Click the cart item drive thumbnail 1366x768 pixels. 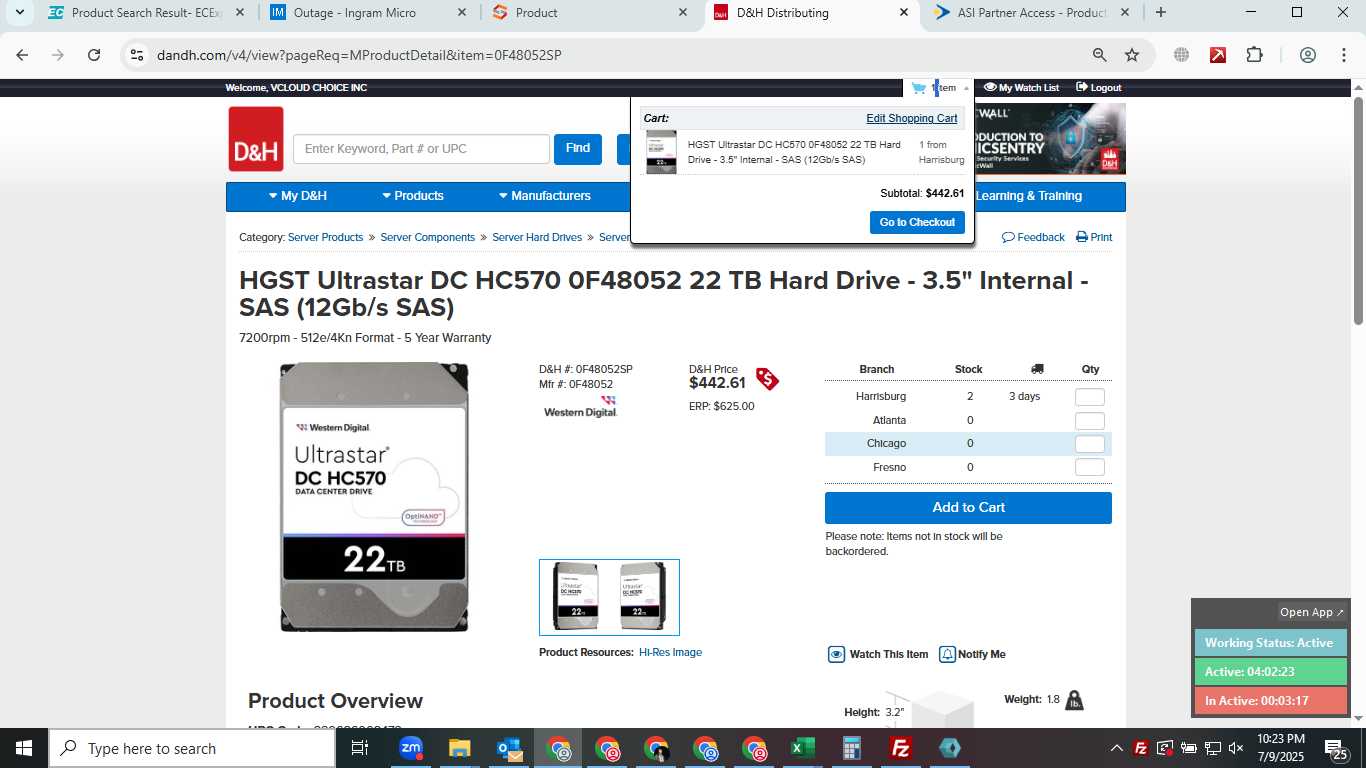click(661, 152)
